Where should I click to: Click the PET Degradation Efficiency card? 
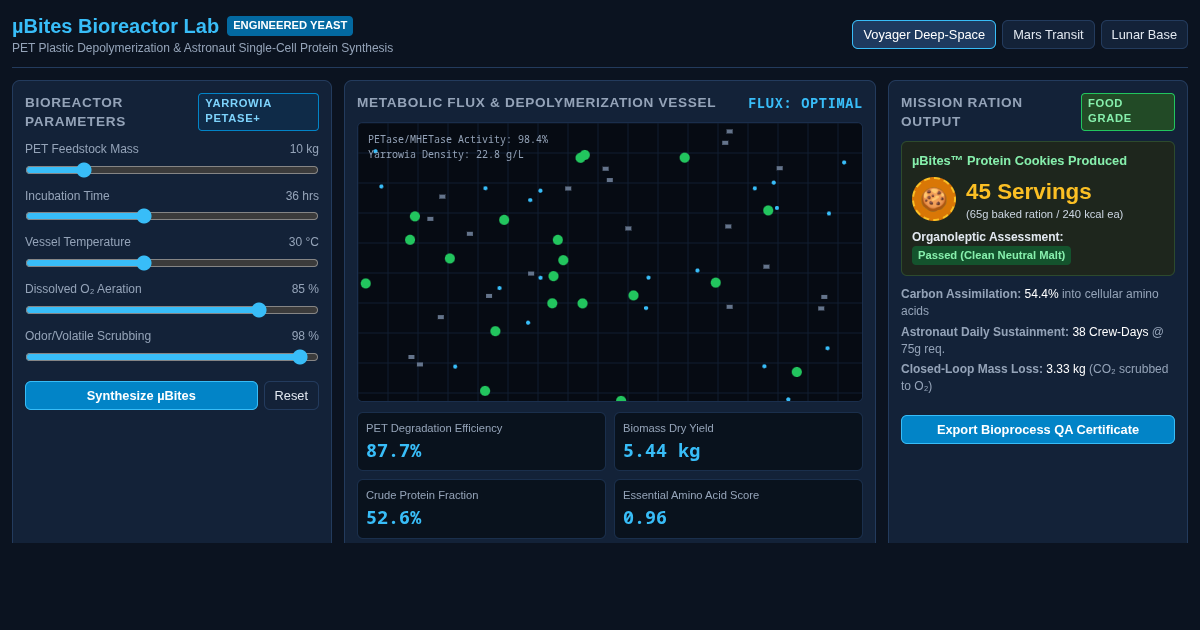pos(481,441)
